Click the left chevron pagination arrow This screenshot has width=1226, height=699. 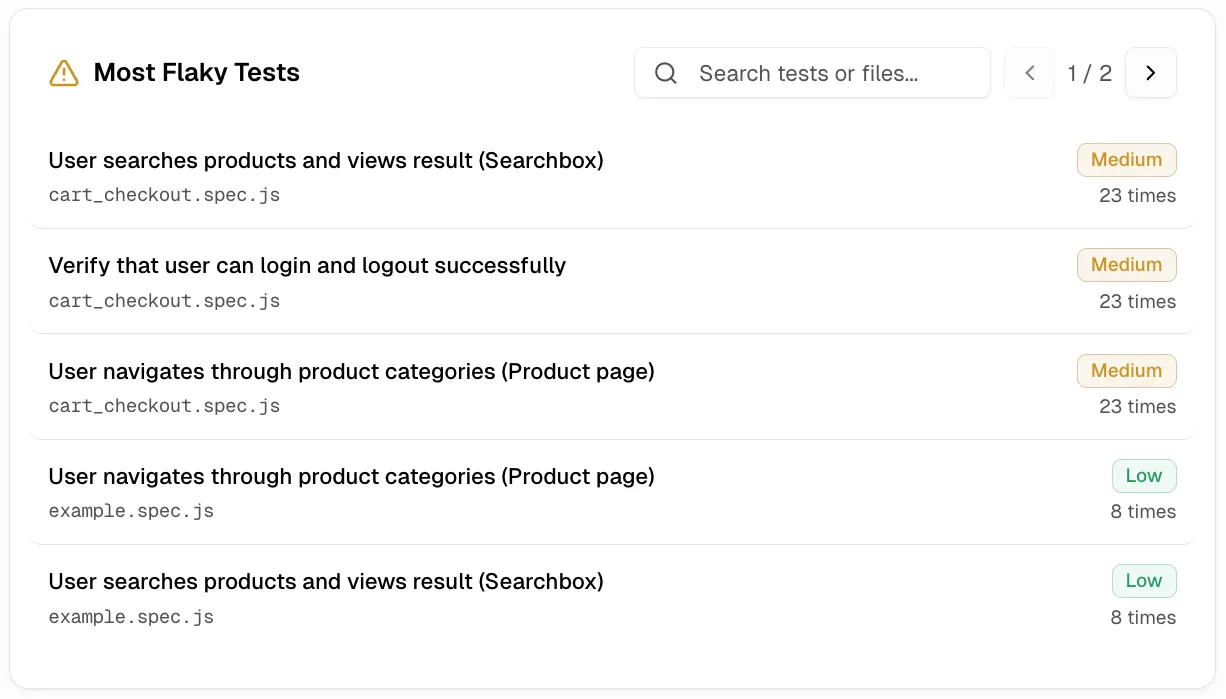click(x=1029, y=72)
